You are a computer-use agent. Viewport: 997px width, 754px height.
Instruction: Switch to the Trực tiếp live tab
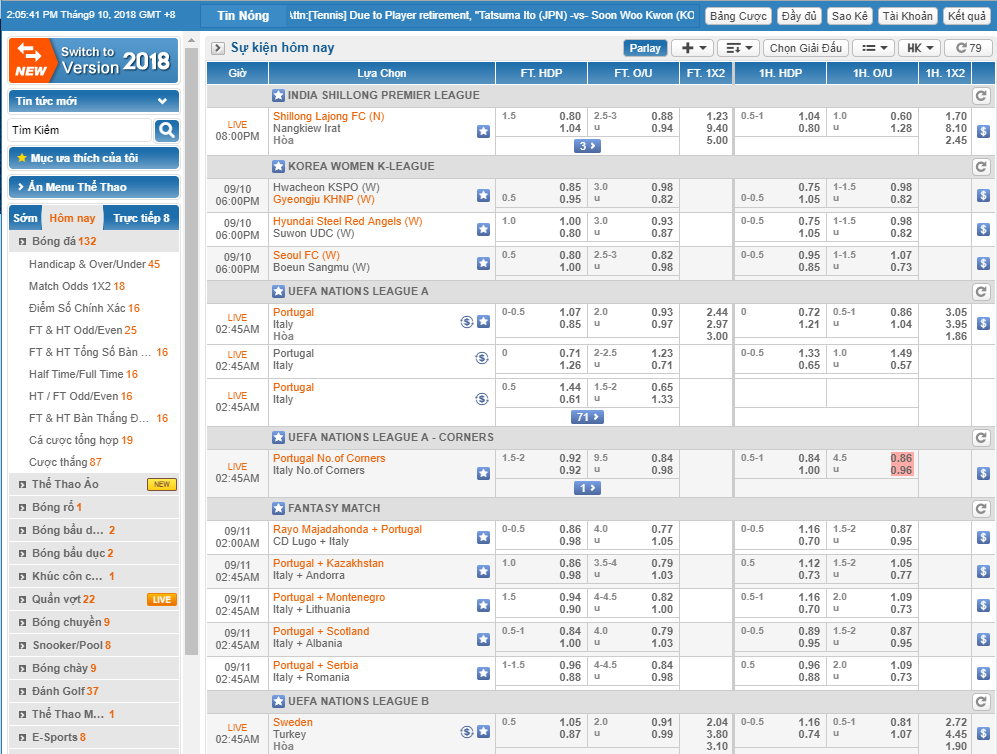tap(141, 218)
